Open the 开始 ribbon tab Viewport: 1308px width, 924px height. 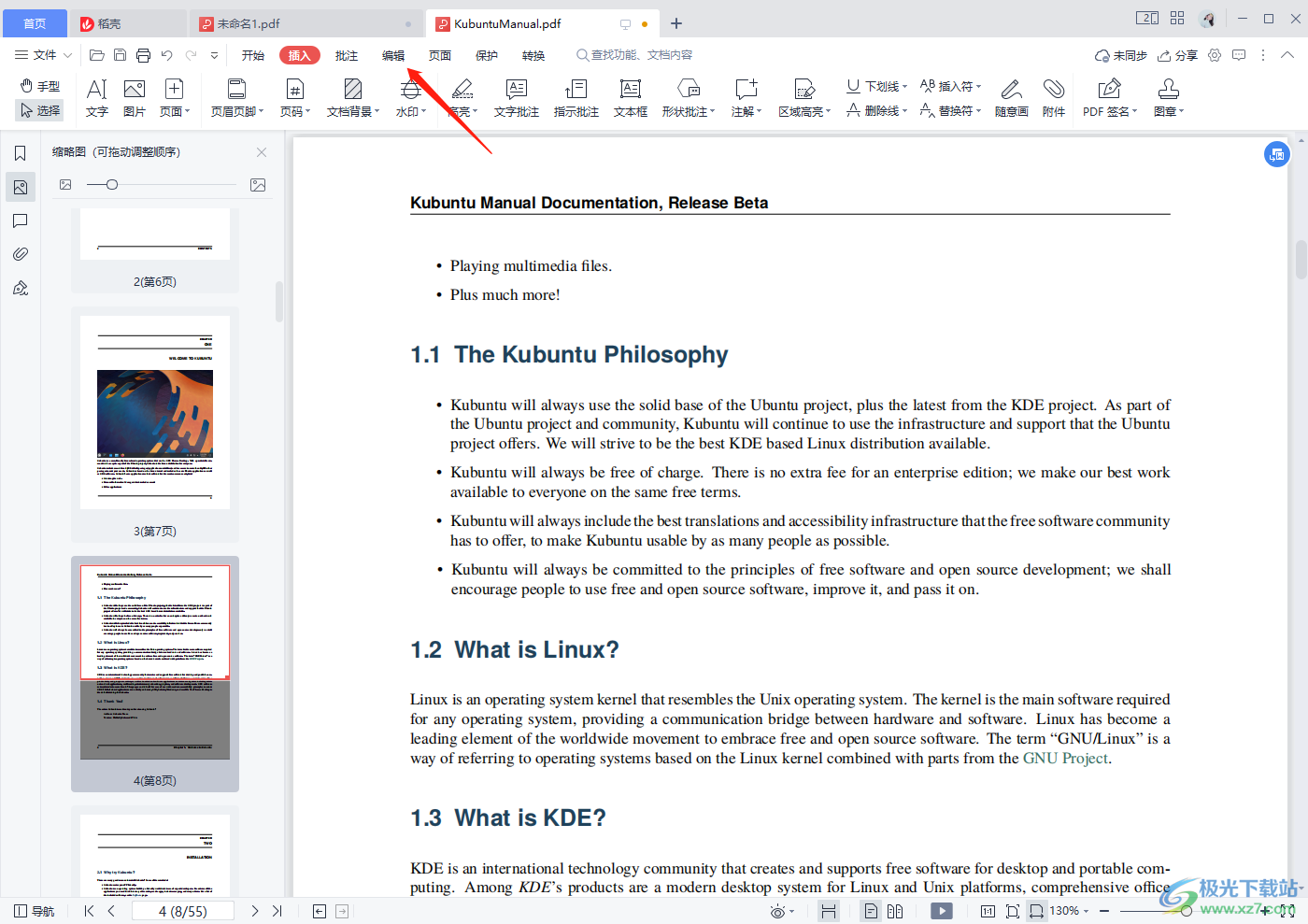[253, 56]
